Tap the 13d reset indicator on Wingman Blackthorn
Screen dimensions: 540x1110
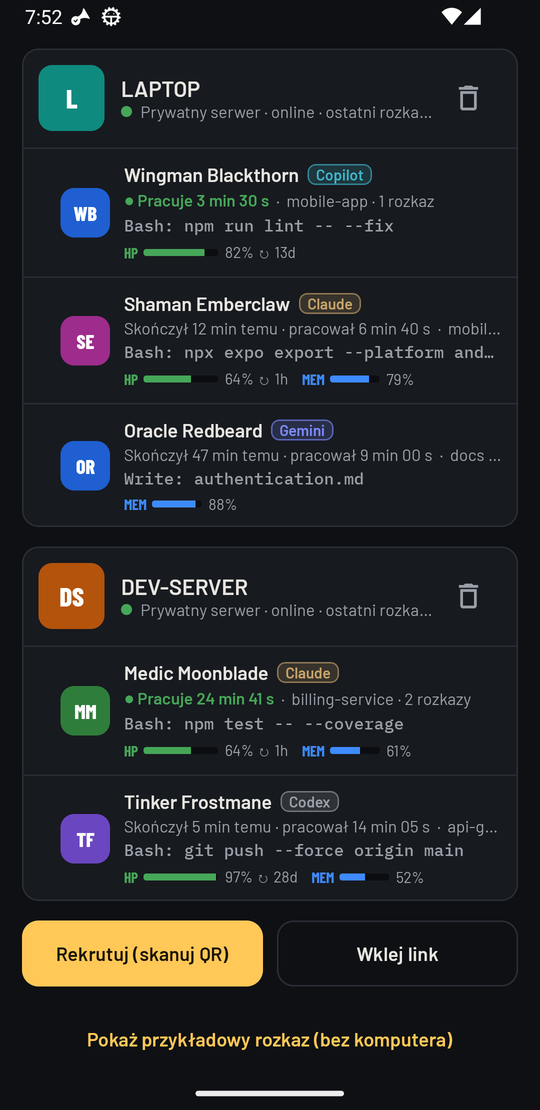pyautogui.click(x=277, y=253)
